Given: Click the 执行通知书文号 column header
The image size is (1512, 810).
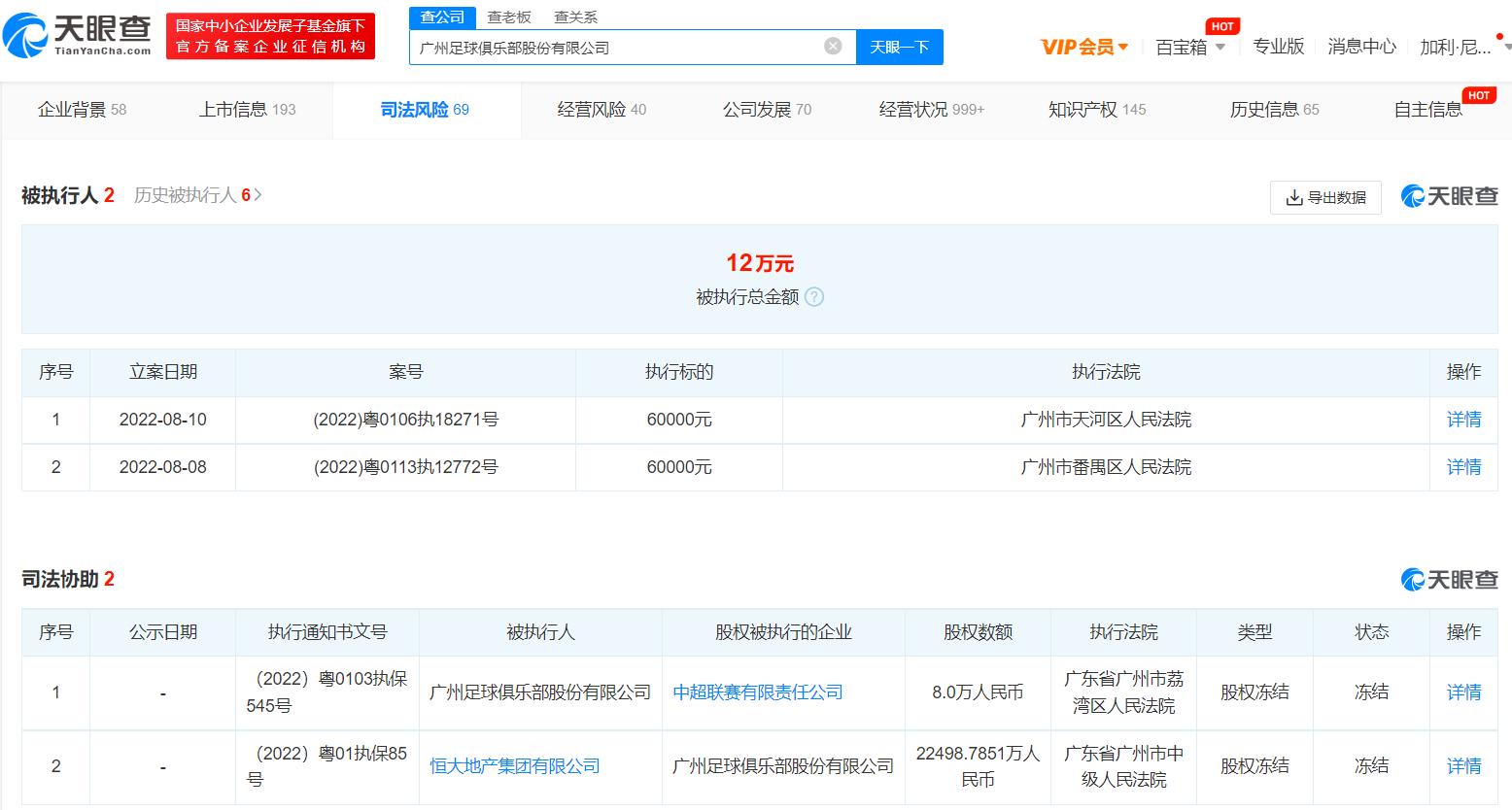Looking at the screenshot, I should (x=327, y=632).
